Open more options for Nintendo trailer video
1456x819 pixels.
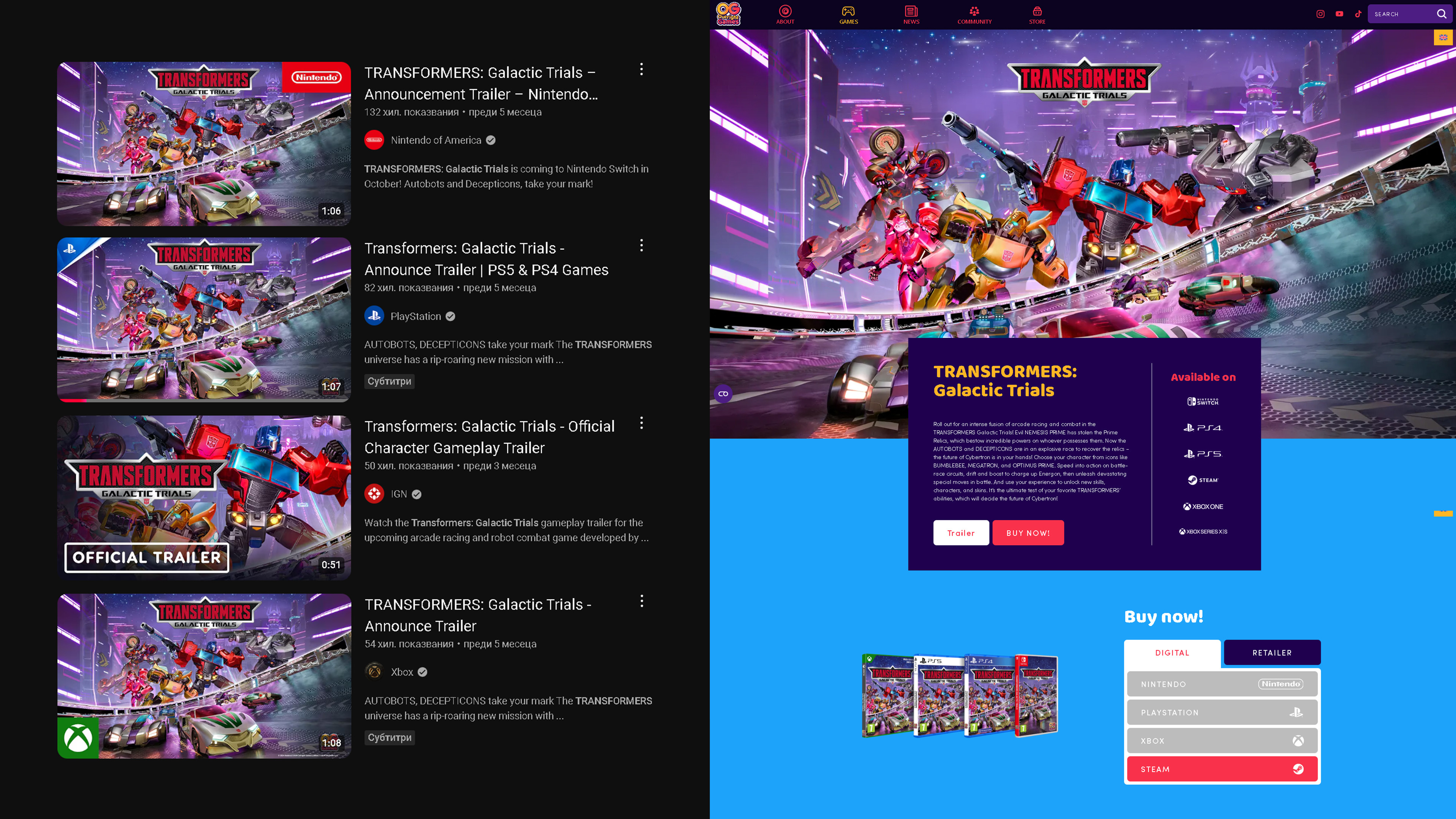642,69
